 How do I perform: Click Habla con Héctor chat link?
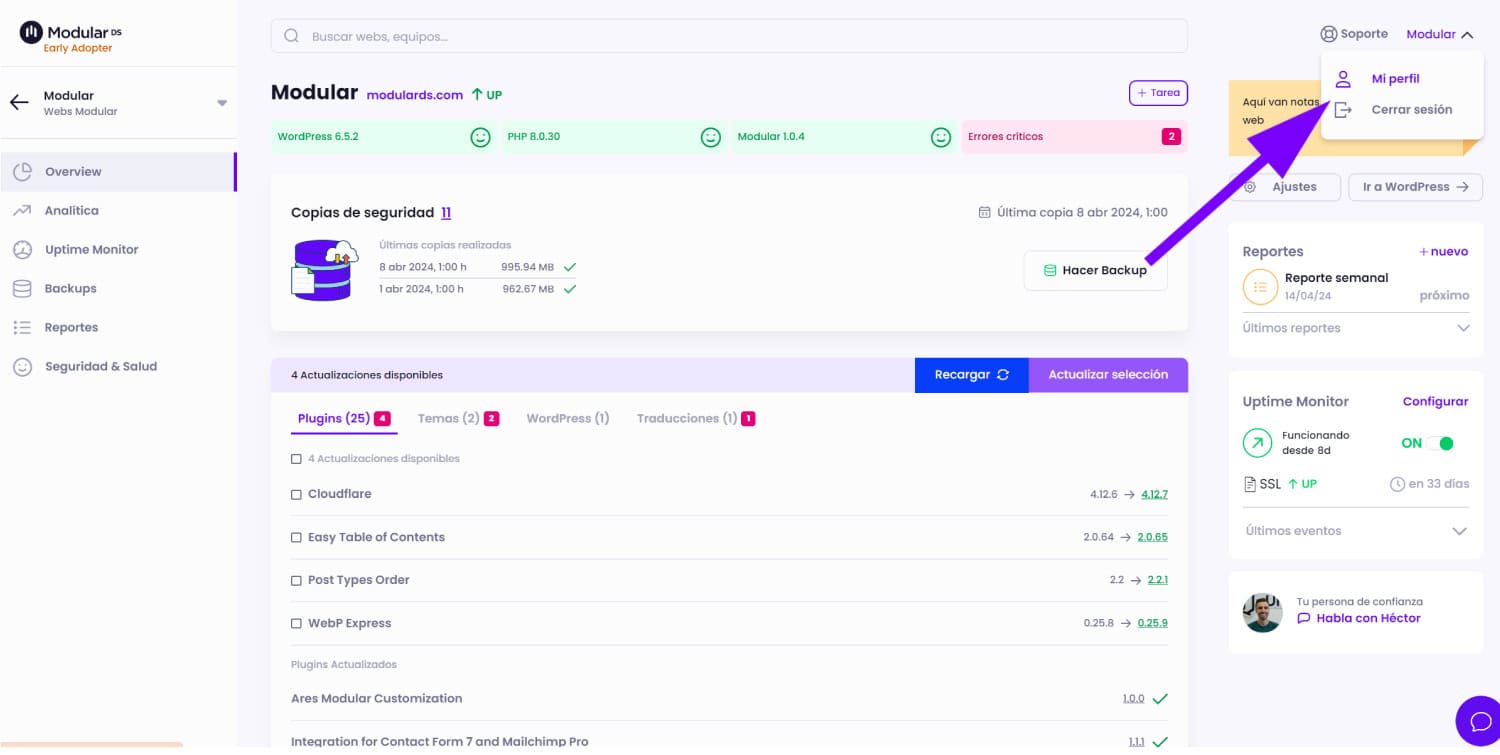(1359, 619)
